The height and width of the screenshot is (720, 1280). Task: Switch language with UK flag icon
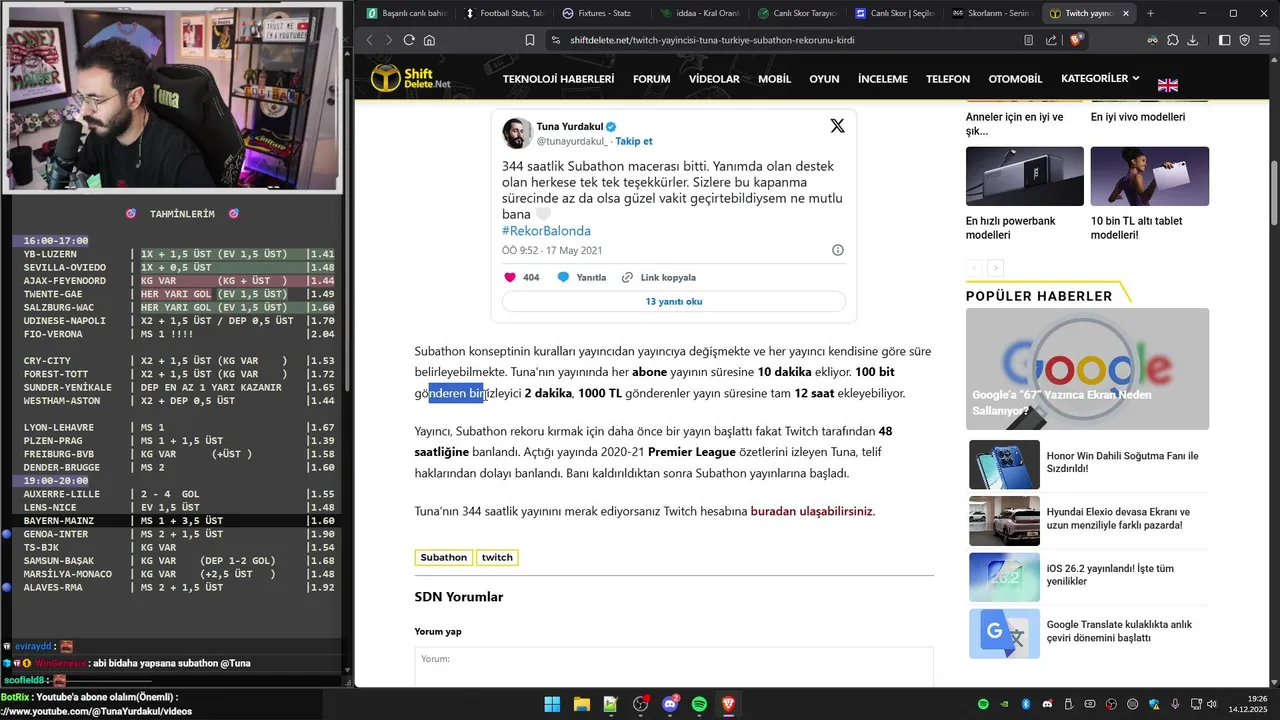(1168, 85)
